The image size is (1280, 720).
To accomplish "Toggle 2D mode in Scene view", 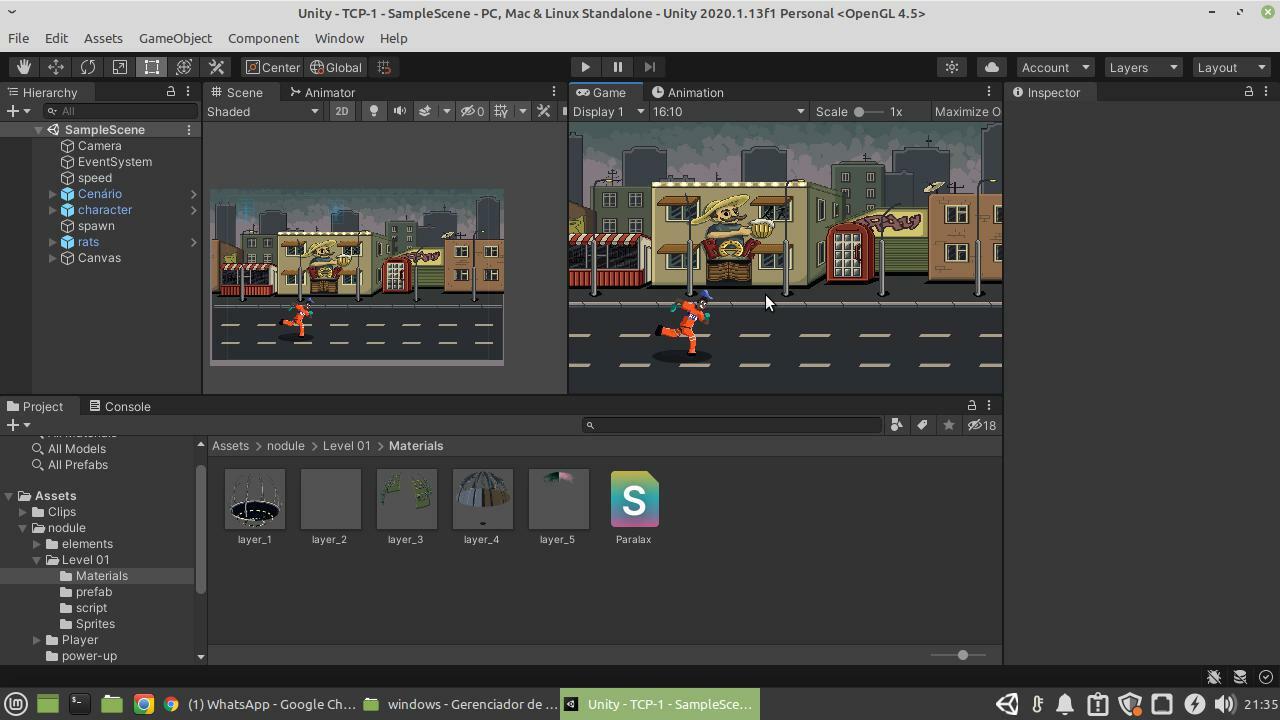I will pyautogui.click(x=341, y=111).
